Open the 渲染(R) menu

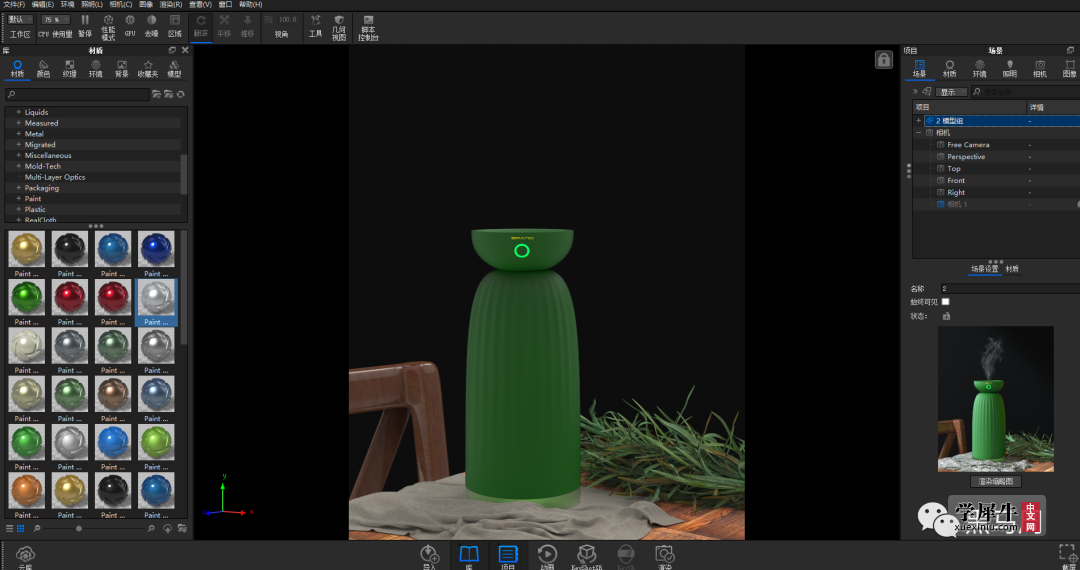click(171, 4)
